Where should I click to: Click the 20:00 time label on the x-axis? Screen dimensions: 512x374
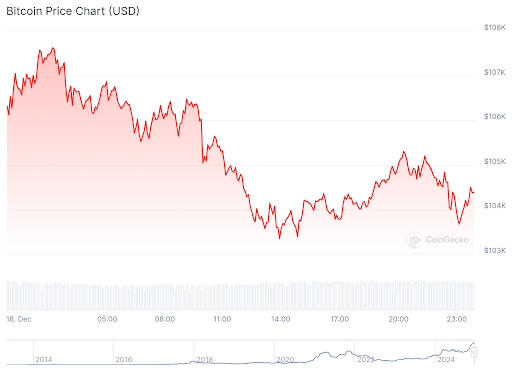[398, 319]
